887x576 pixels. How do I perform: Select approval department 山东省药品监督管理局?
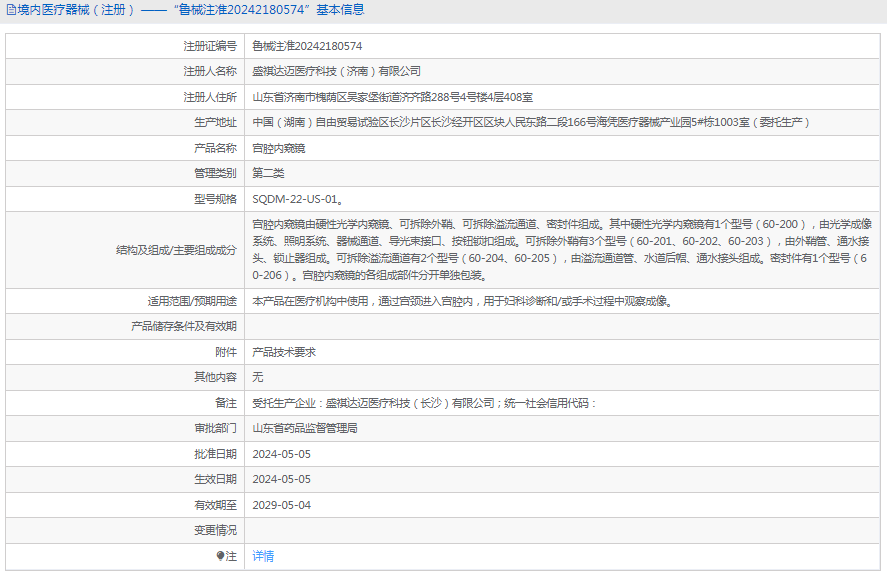point(305,428)
